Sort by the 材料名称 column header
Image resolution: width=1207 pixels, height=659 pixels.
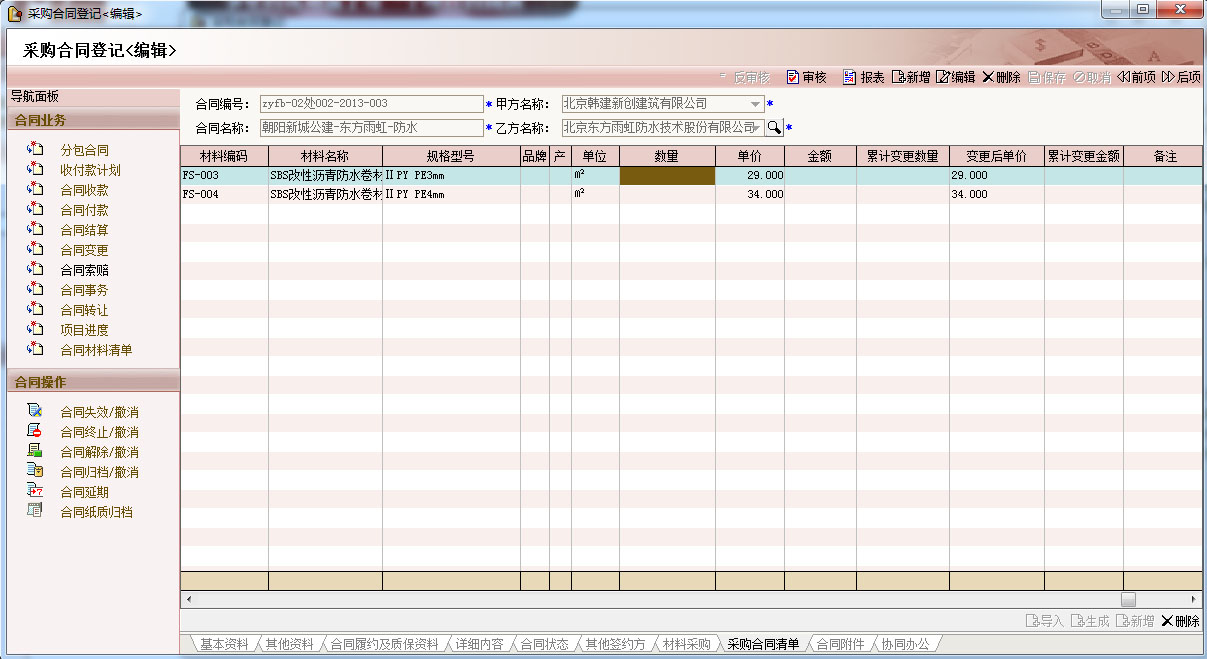325,157
